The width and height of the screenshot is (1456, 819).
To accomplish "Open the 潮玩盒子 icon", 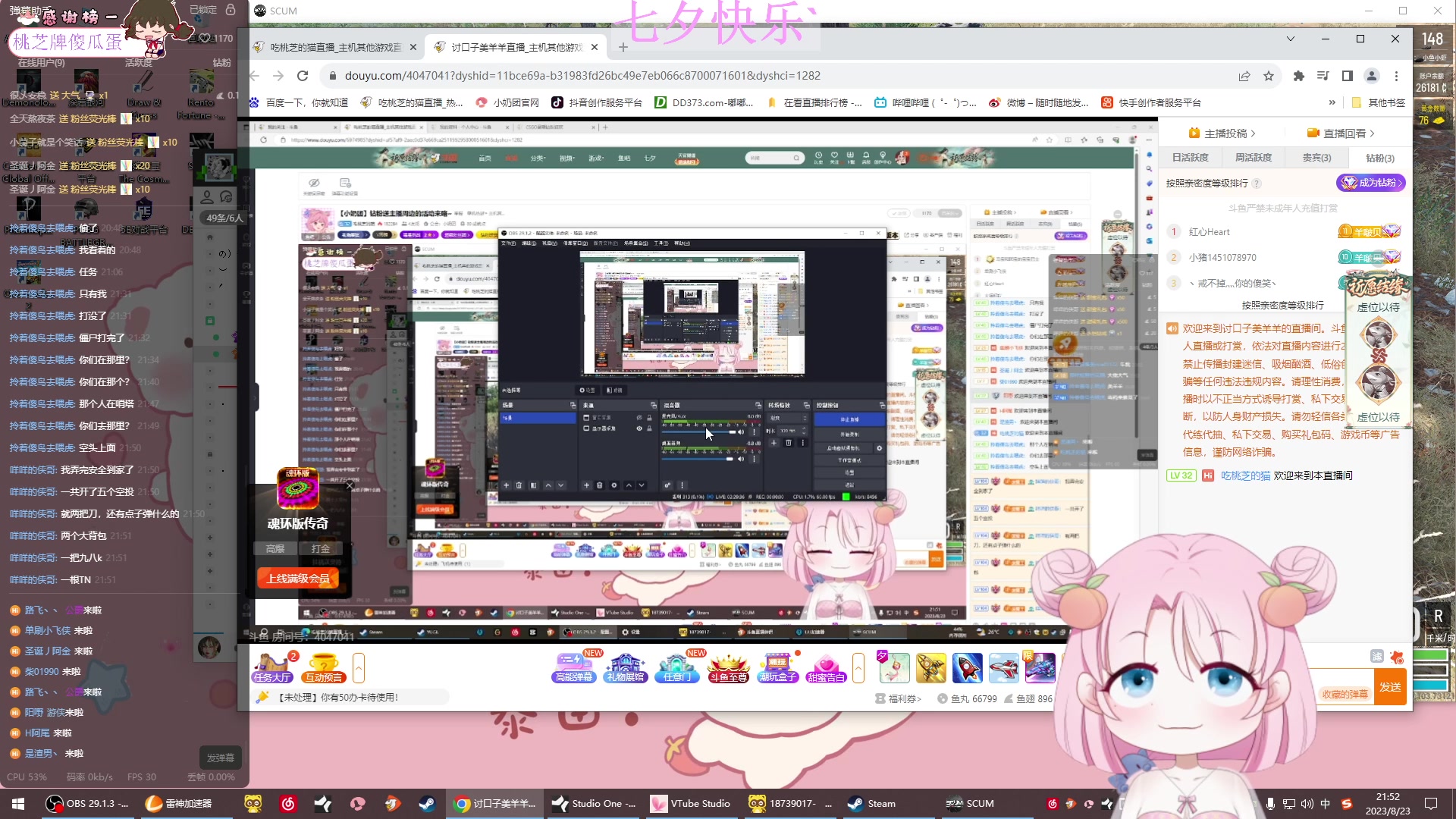I will [x=778, y=668].
